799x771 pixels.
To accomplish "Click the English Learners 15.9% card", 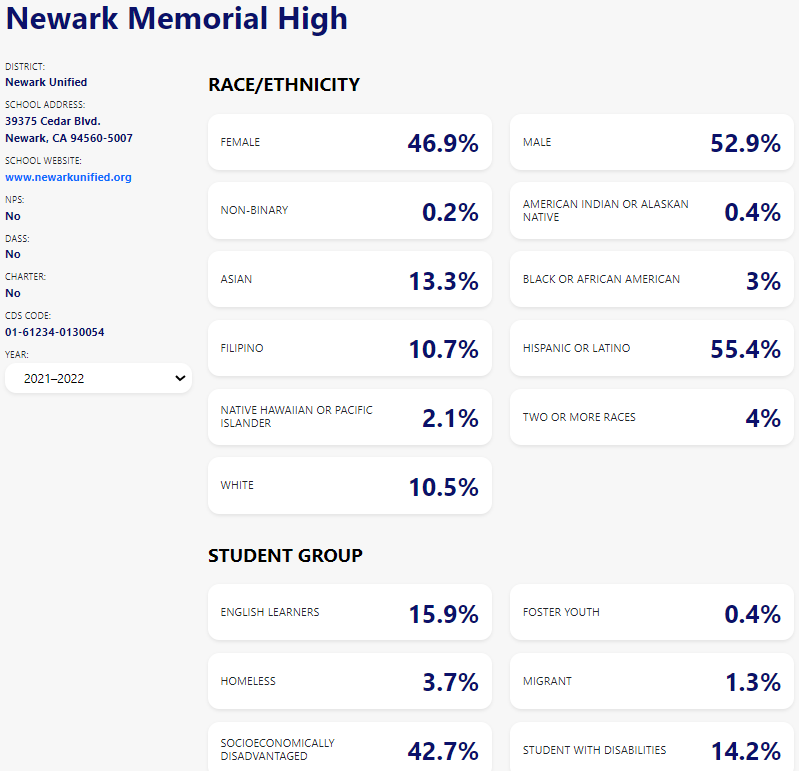I will [x=349, y=612].
